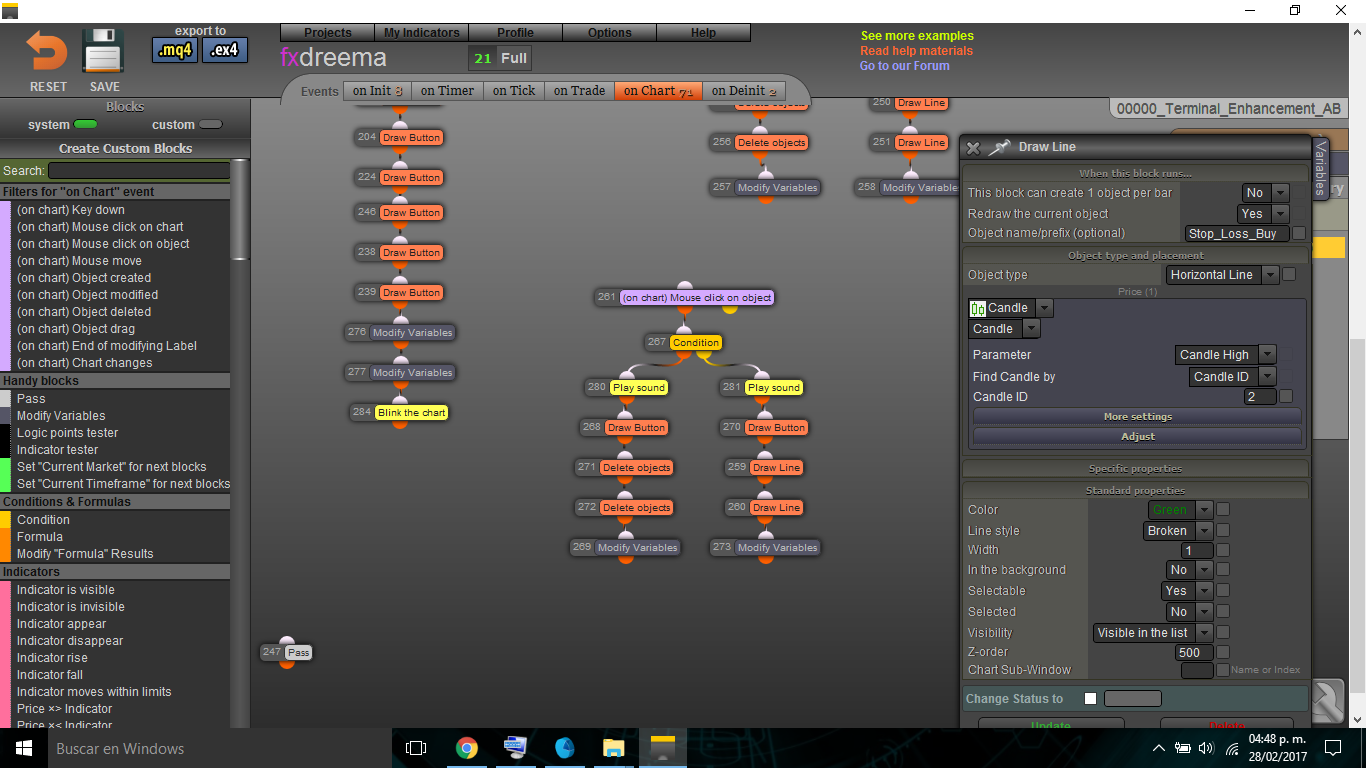Select Draw Line block 259
The image size is (1366, 768).
tap(776, 467)
